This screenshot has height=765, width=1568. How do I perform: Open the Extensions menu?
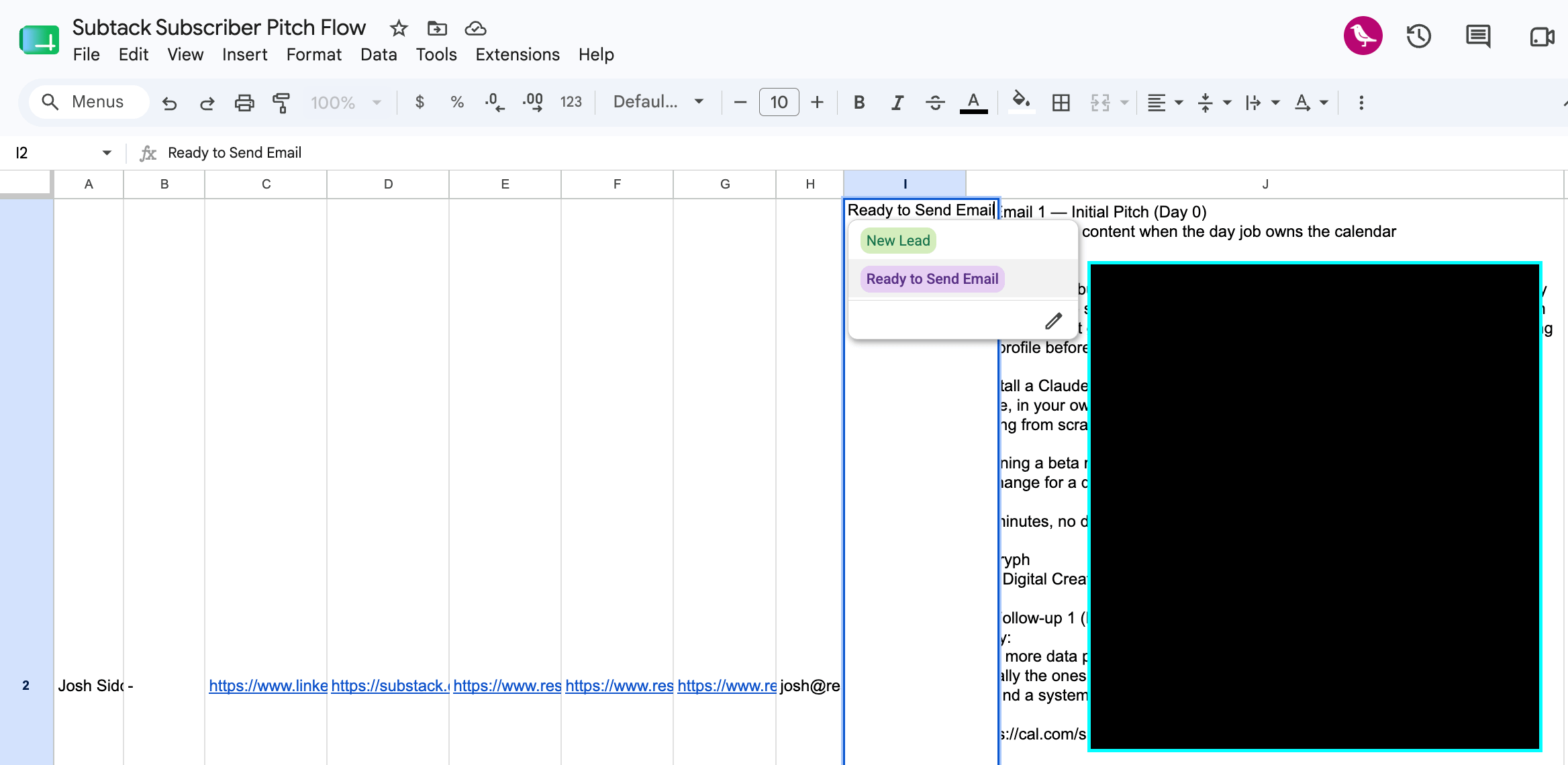pyautogui.click(x=518, y=54)
